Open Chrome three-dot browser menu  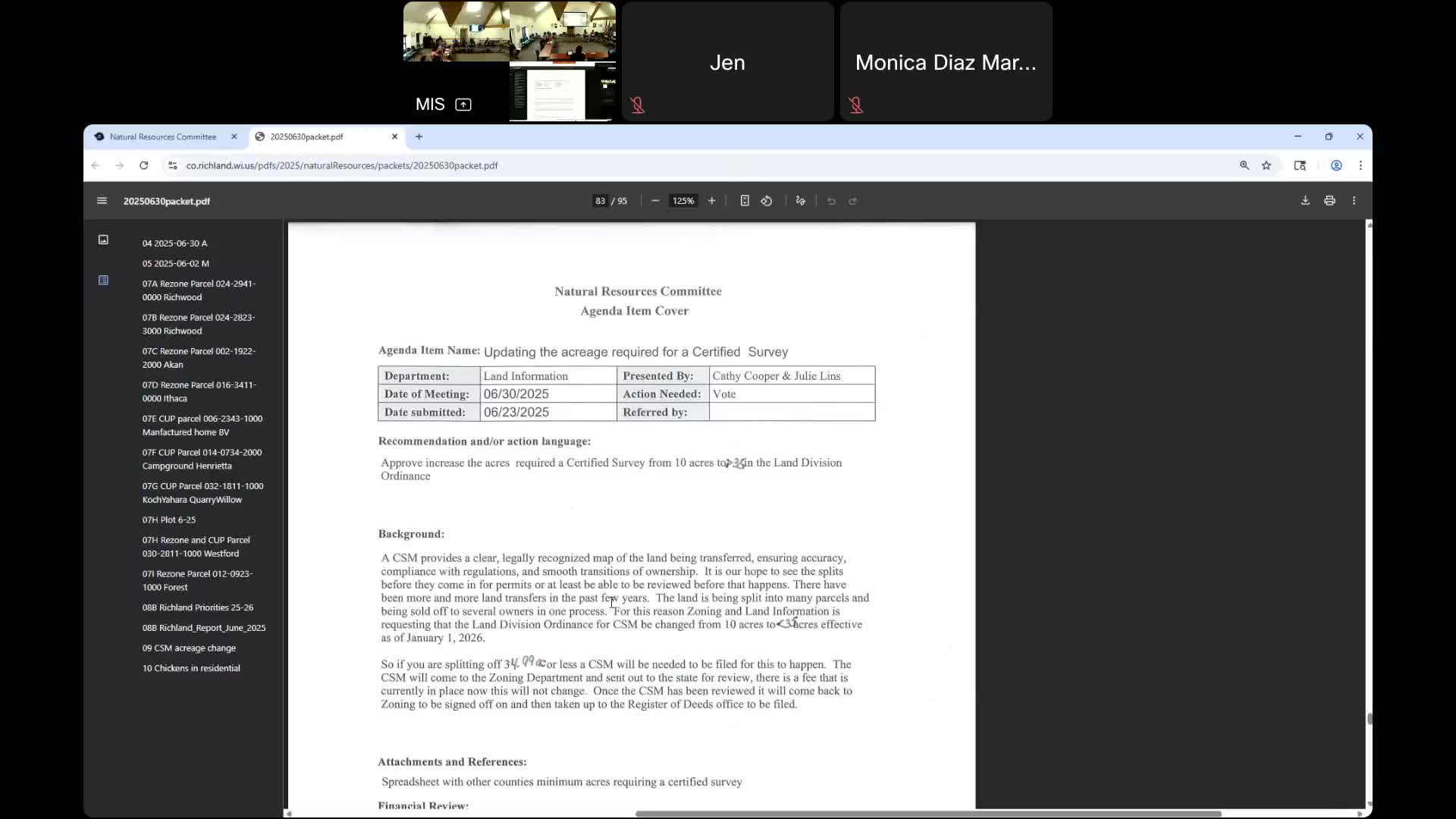click(1360, 165)
